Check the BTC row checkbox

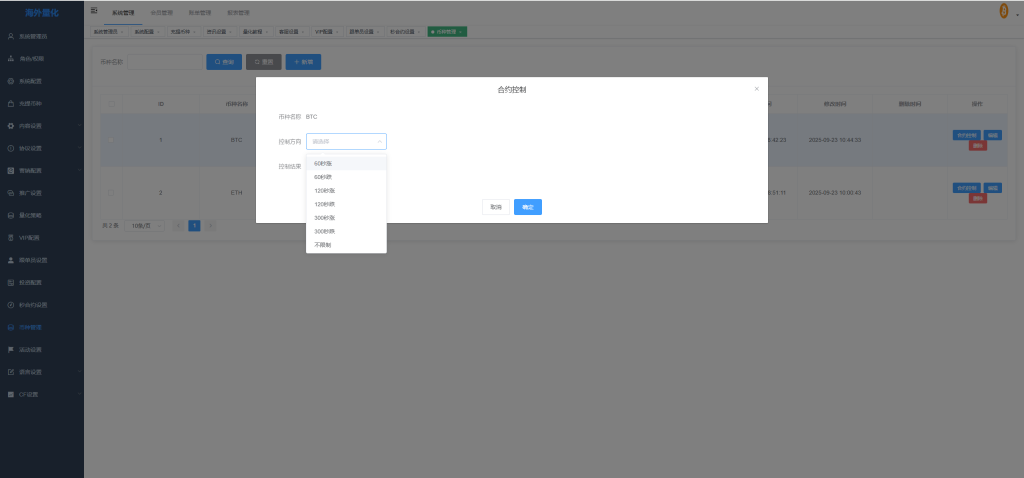pyautogui.click(x=111, y=140)
